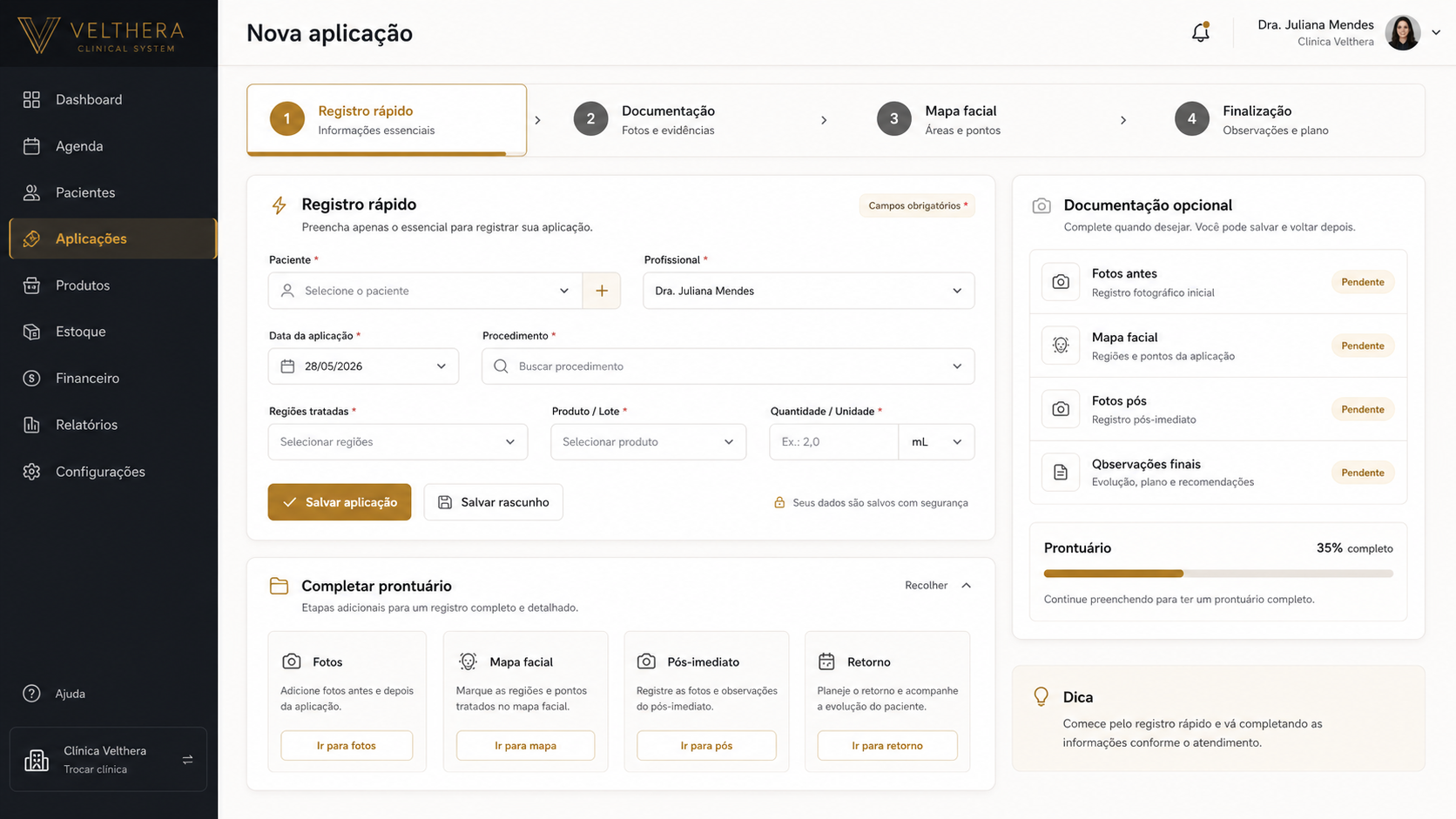Click the Dashboard grid icon in sidebar
Image resolution: width=1456 pixels, height=819 pixels.
31,99
